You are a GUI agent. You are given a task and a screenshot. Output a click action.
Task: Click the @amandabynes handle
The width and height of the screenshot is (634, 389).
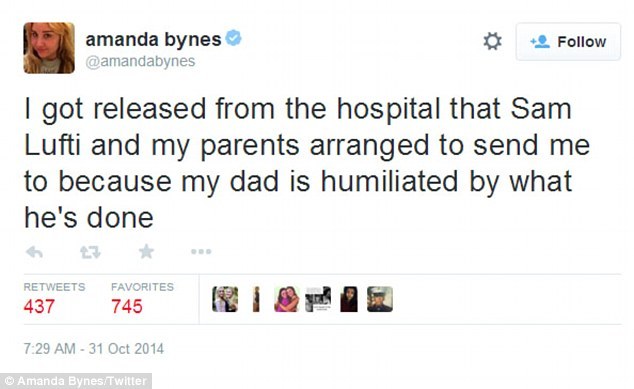(140, 61)
